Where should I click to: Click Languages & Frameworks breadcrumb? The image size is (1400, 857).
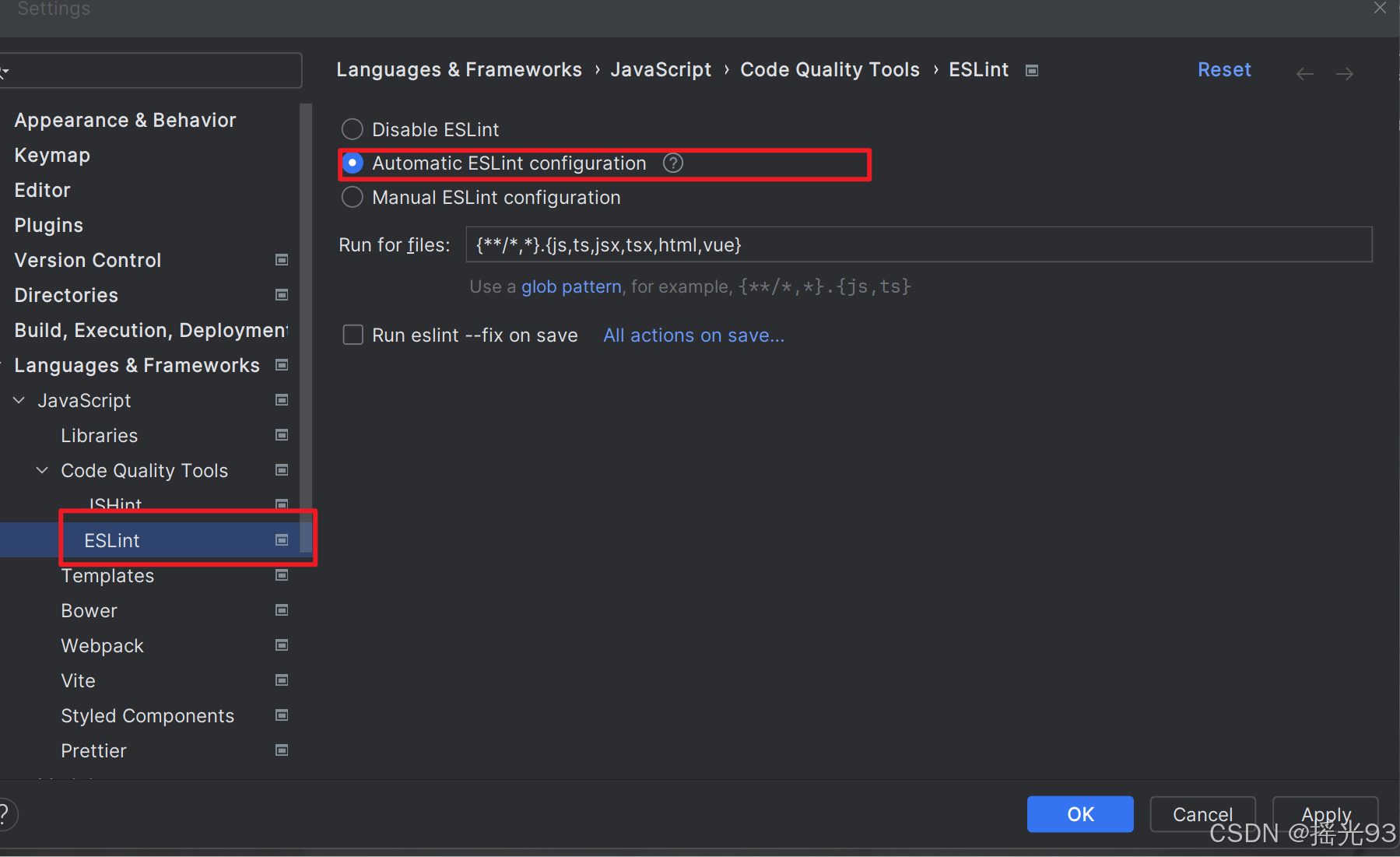(x=459, y=70)
